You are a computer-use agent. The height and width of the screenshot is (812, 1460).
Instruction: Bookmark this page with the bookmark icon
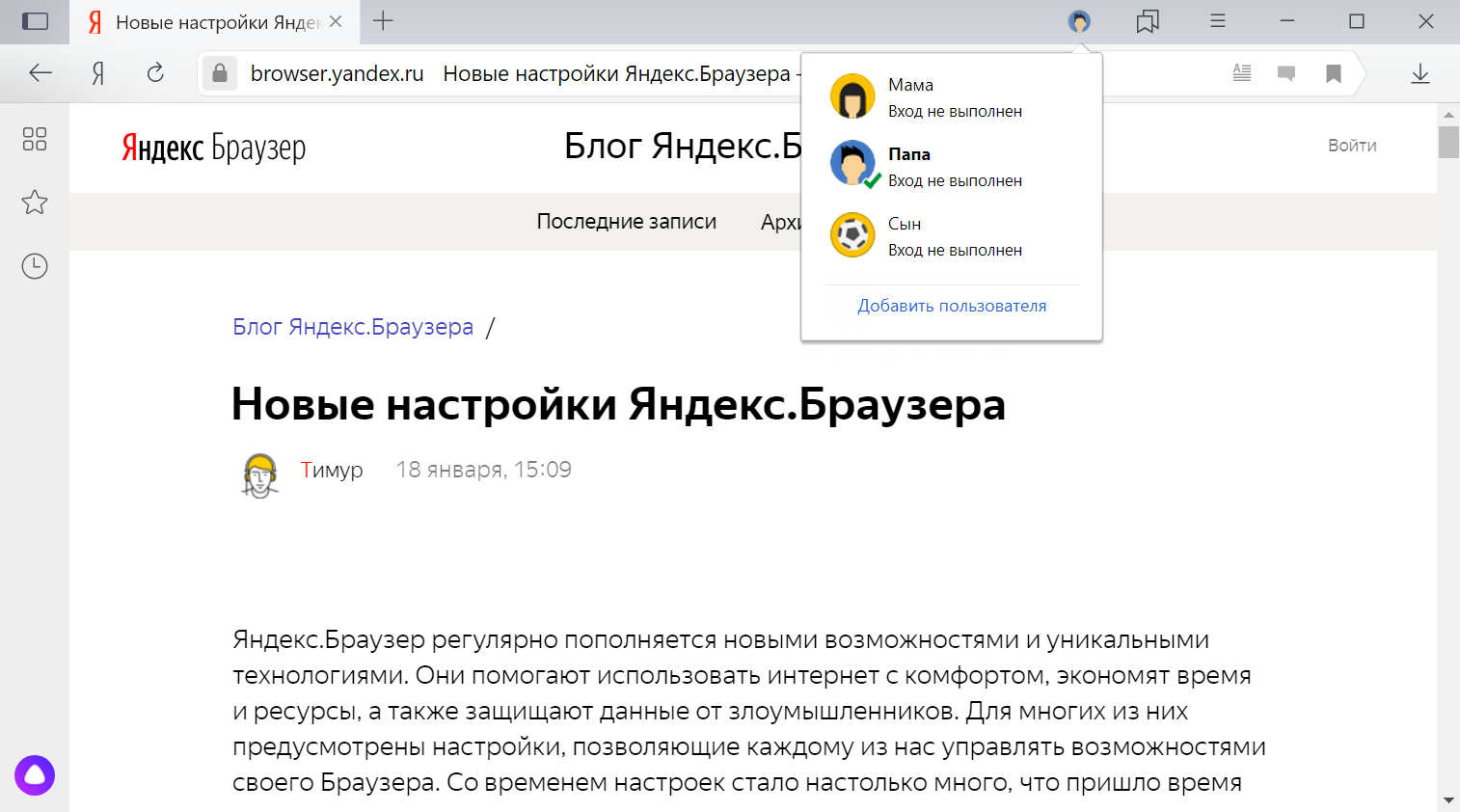pyautogui.click(x=1334, y=73)
